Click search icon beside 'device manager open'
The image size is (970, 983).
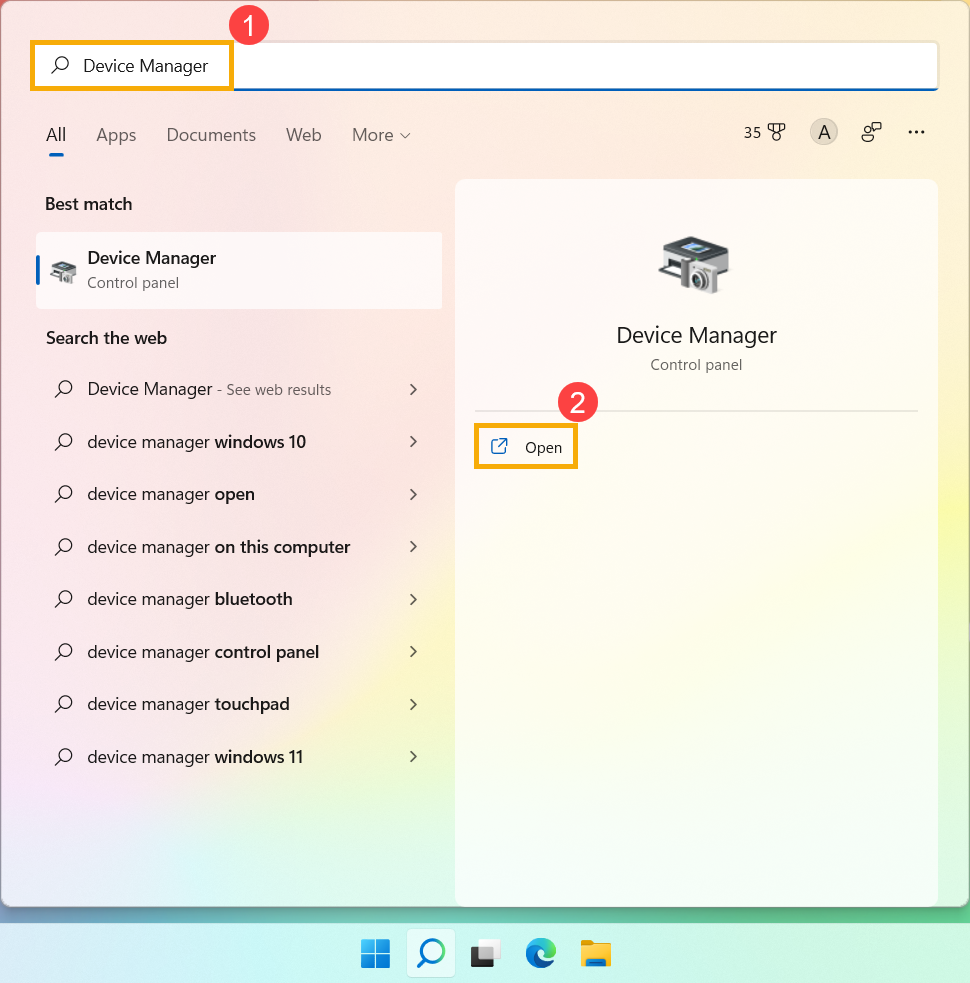click(x=63, y=495)
